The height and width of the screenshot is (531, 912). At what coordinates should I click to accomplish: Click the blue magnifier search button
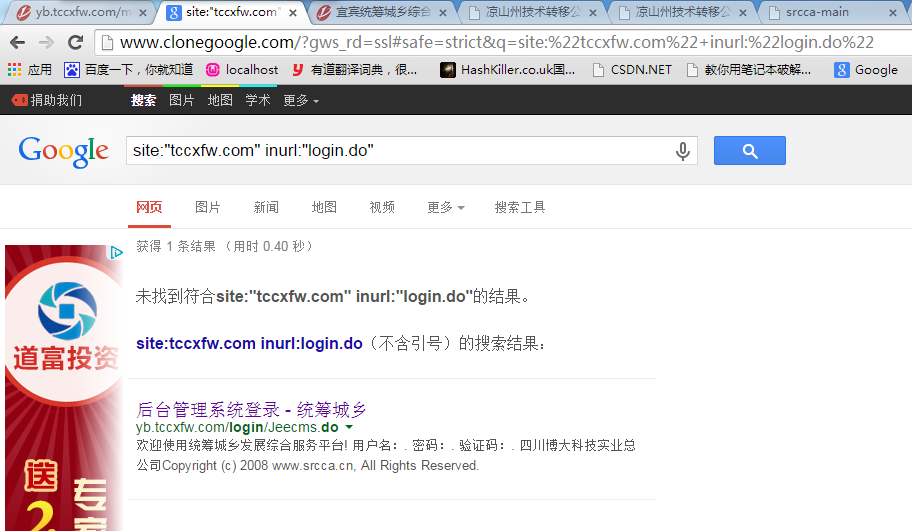(x=750, y=151)
